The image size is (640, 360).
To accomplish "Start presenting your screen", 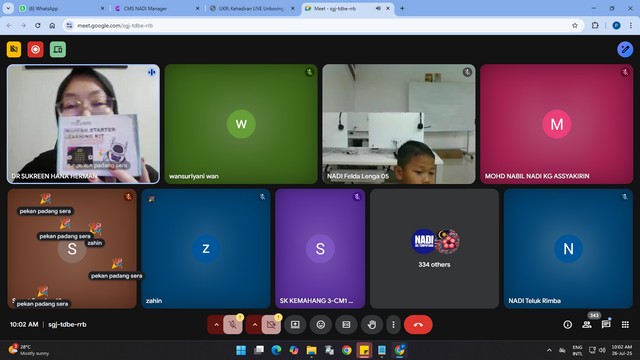I will point(295,324).
